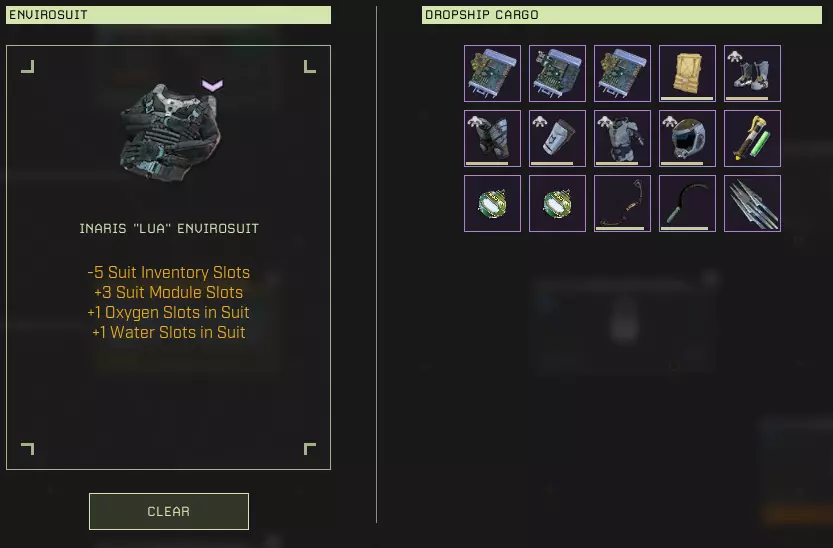The width and height of the screenshot is (833, 548).
Task: Click the ENVIROSUIT panel header
Action: [x=168, y=15]
